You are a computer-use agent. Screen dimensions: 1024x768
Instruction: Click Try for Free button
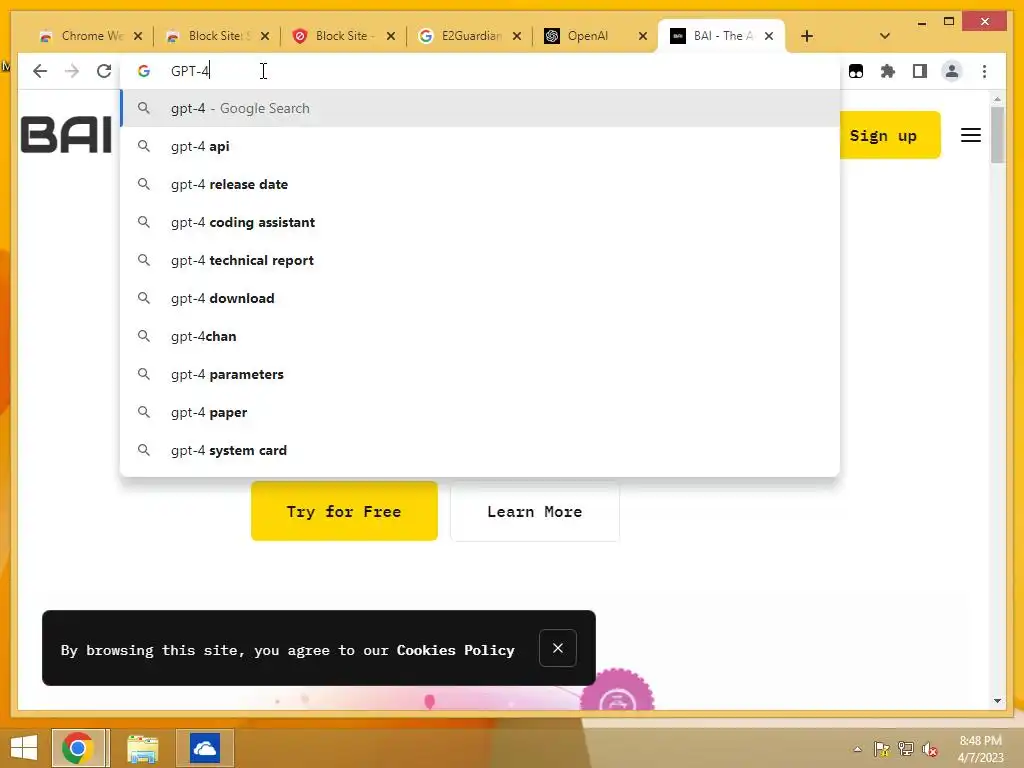coord(344,511)
